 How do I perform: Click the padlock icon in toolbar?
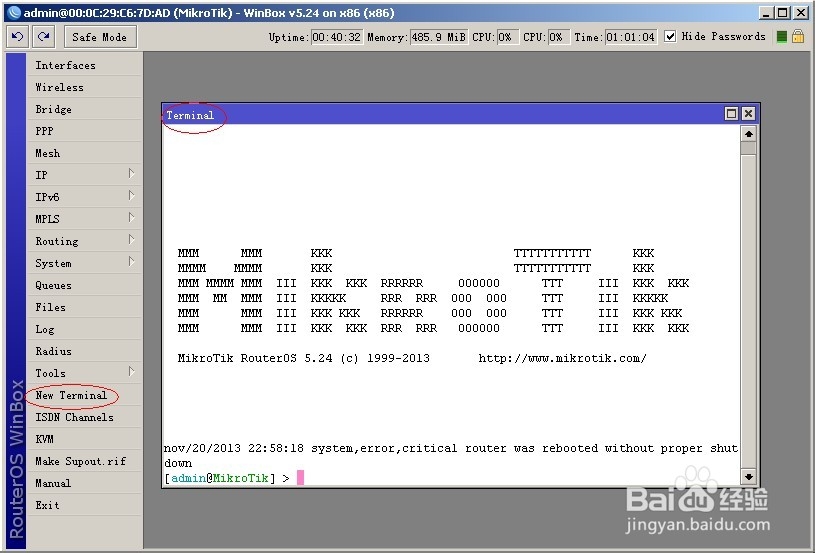pos(798,36)
